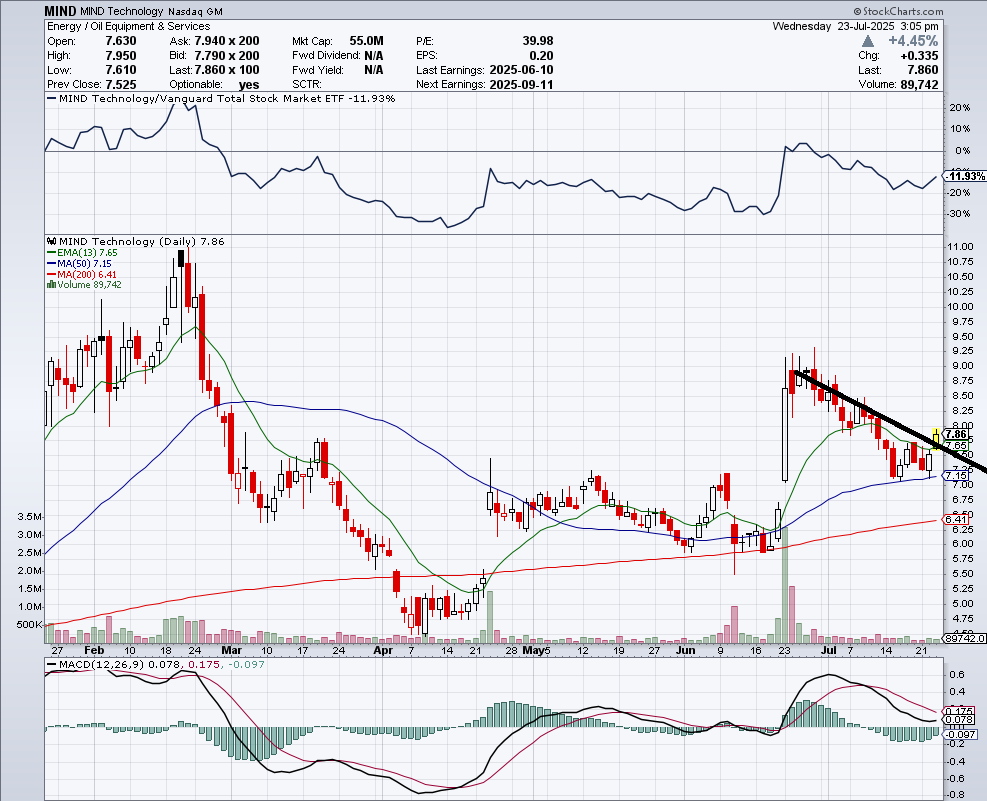The width and height of the screenshot is (987, 801).
Task: Click the 500K volume scale label
Action: (x=30, y=625)
